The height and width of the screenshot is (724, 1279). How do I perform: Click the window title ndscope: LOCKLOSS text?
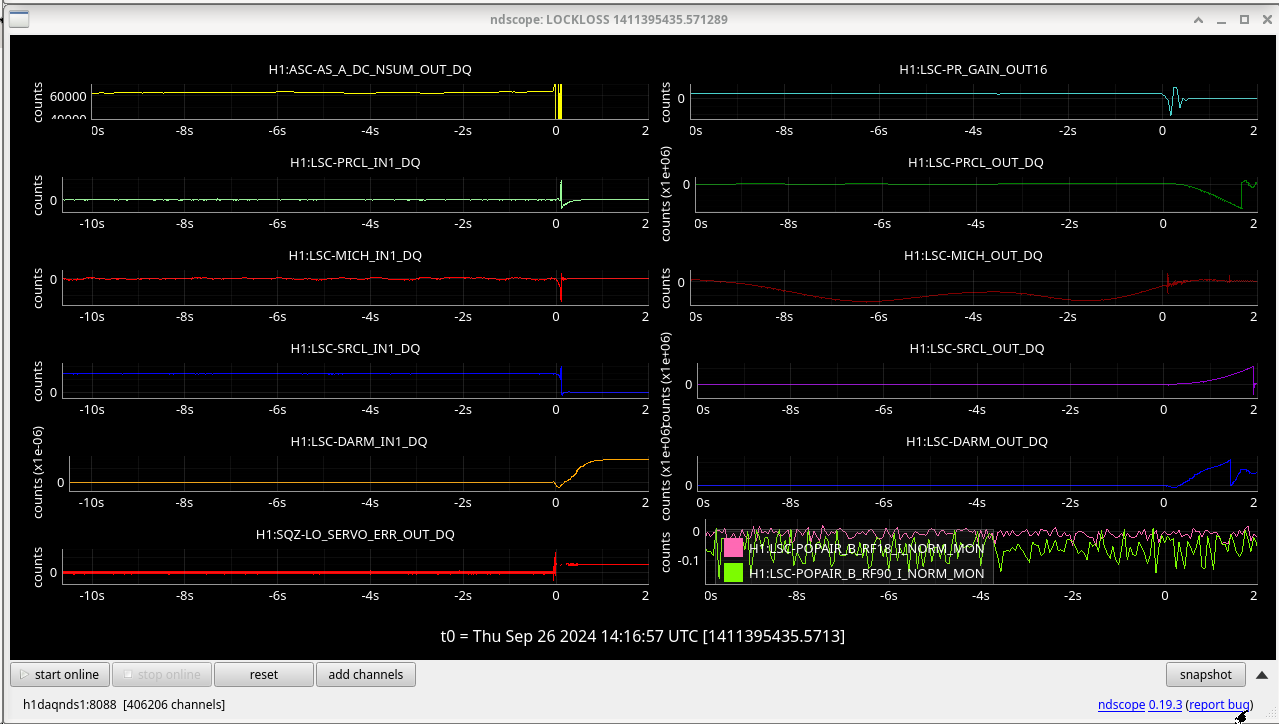[x=609, y=19]
